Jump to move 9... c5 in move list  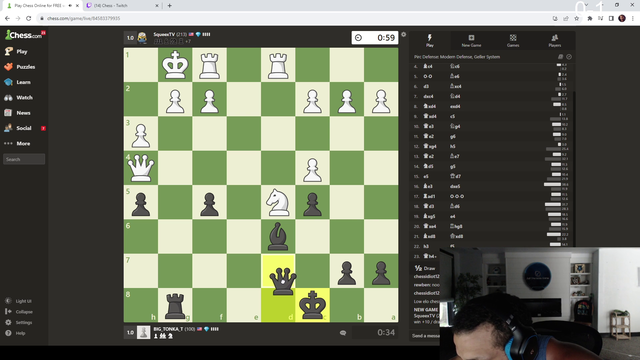click(x=452, y=116)
